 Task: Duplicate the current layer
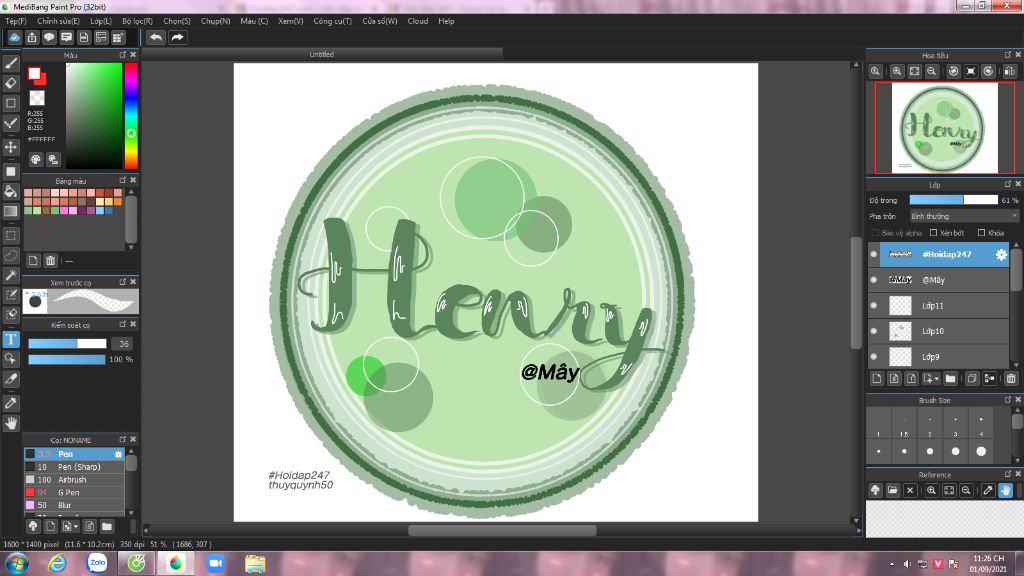click(972, 379)
